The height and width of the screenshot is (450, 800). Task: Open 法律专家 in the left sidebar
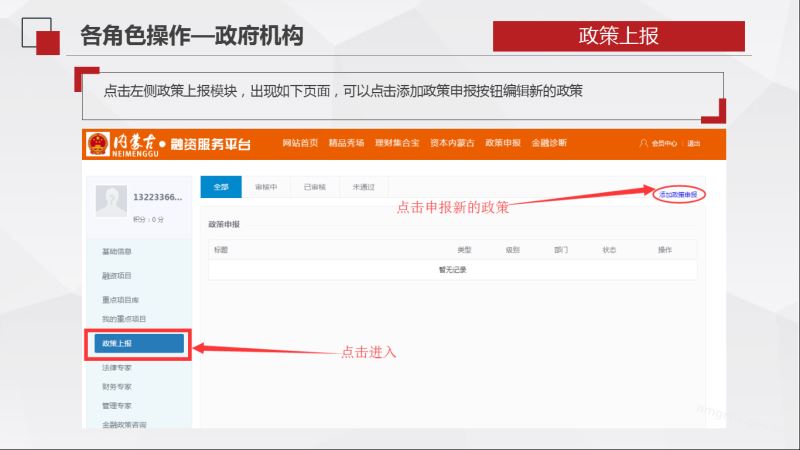117,369
